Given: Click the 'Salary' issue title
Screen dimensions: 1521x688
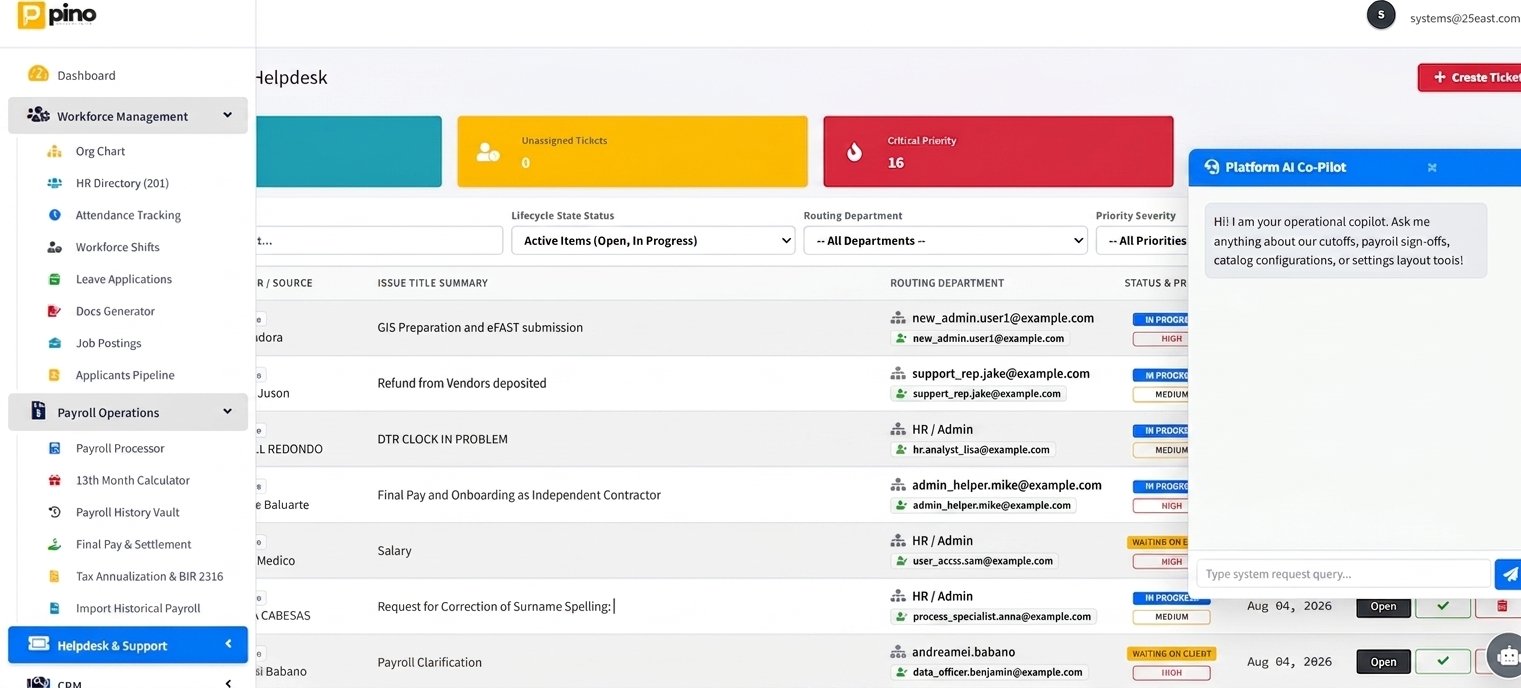Looking at the screenshot, I should [394, 551].
